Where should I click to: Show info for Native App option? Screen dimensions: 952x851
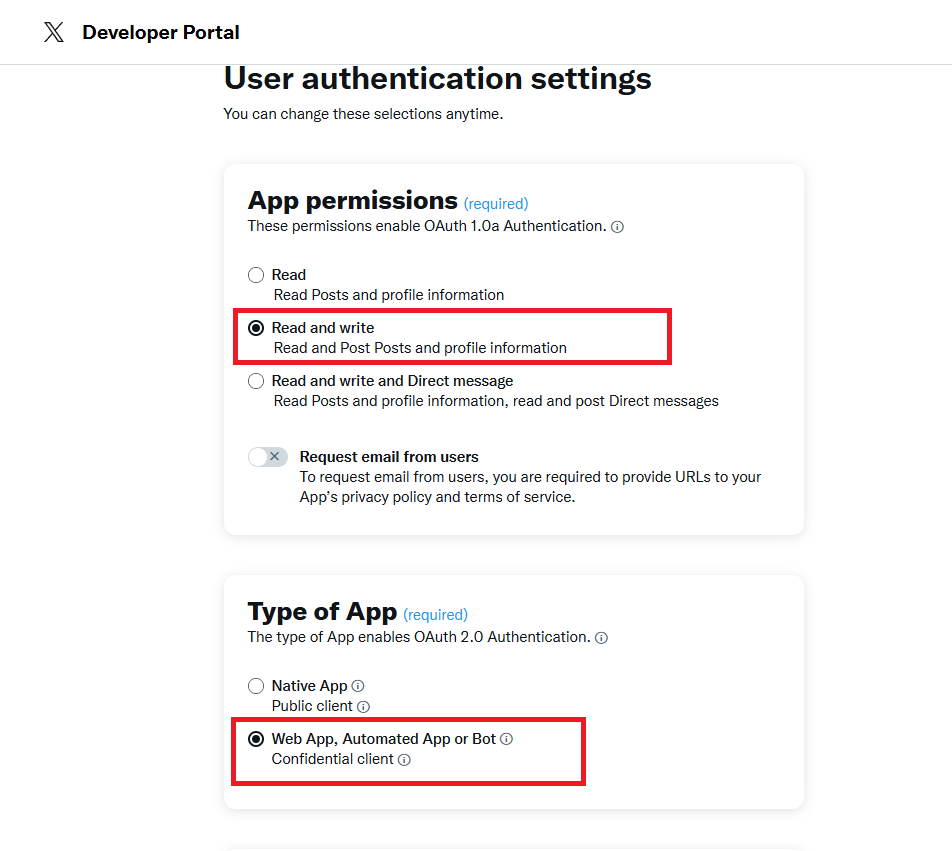pyautogui.click(x=358, y=686)
